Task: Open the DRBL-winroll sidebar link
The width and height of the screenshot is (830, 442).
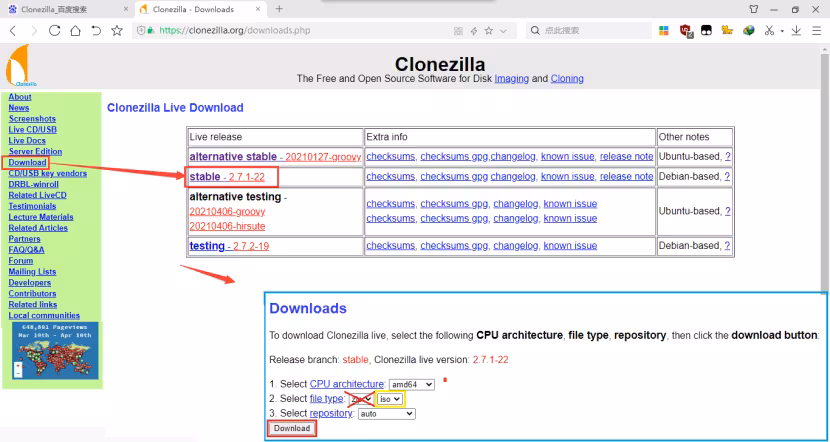Action: point(33,184)
